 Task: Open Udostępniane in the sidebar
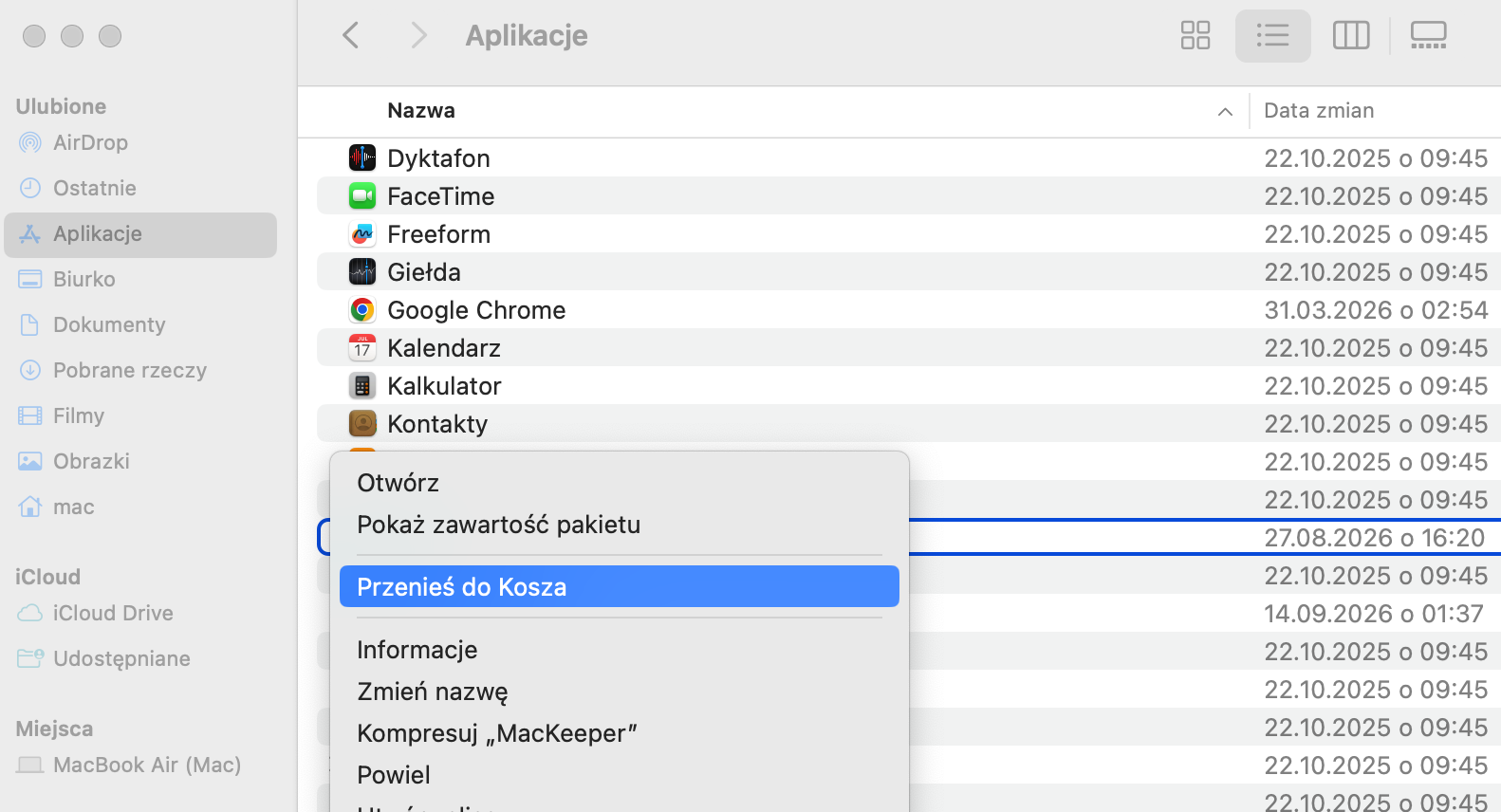pyautogui.click(x=140, y=658)
